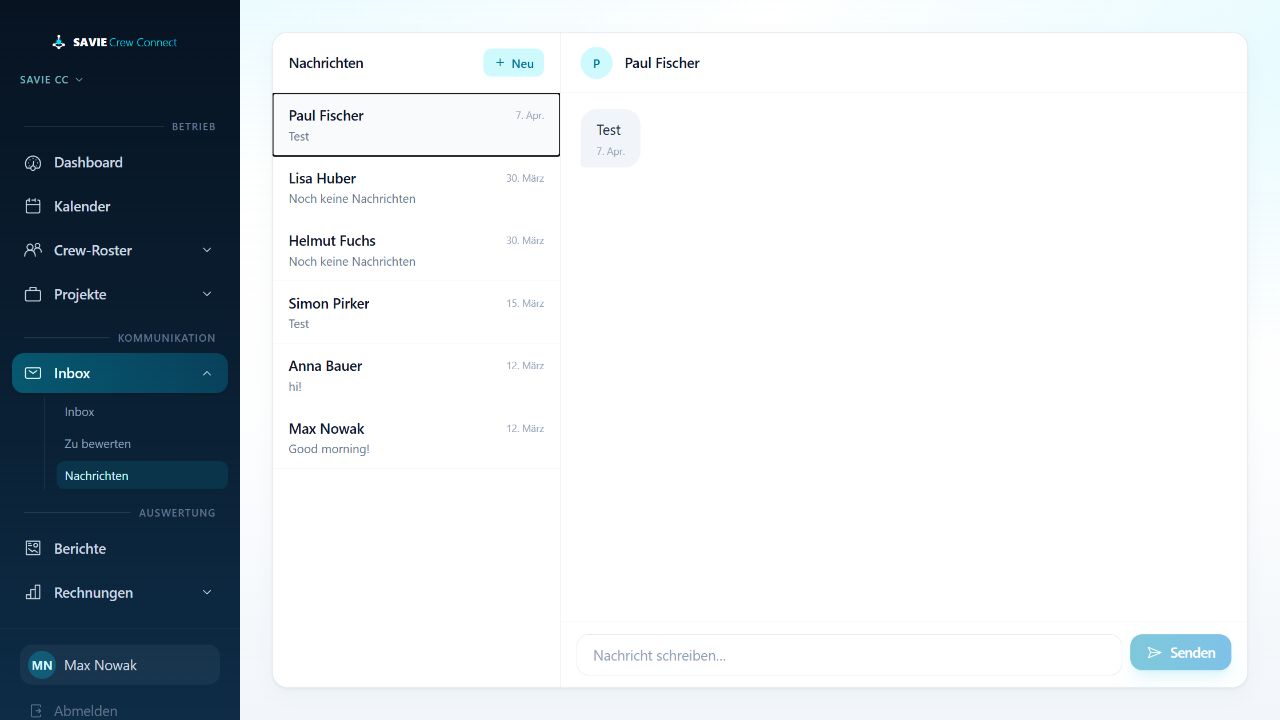Click Abmelden to log out
This screenshot has width=1280, height=720.
coord(120,711)
